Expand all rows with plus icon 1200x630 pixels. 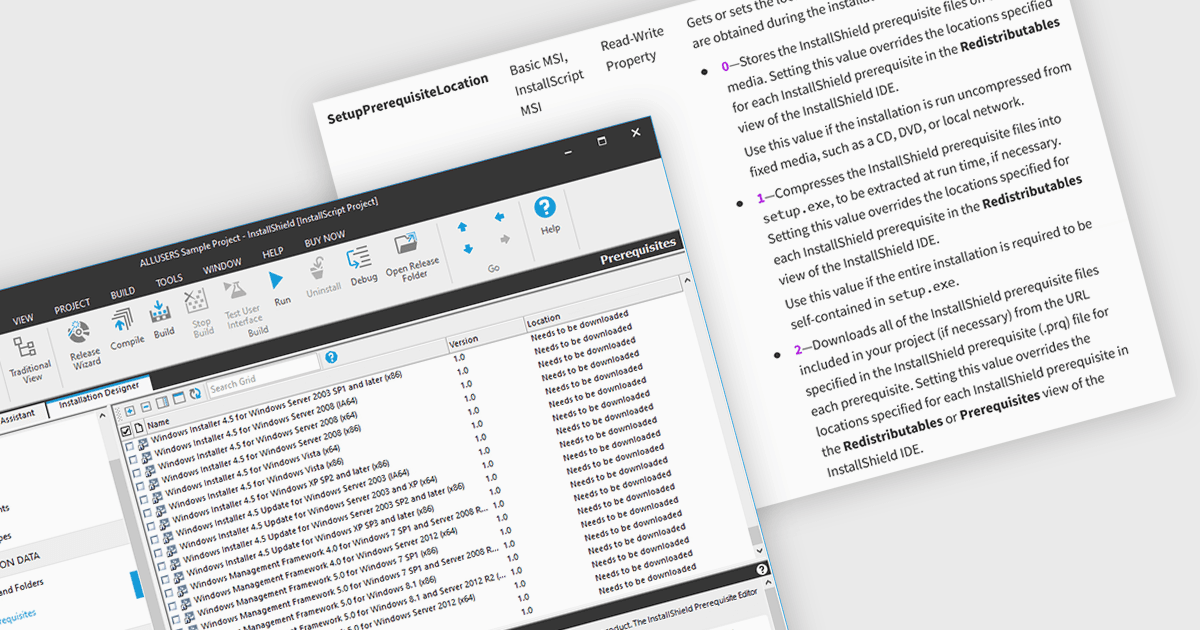click(x=130, y=411)
